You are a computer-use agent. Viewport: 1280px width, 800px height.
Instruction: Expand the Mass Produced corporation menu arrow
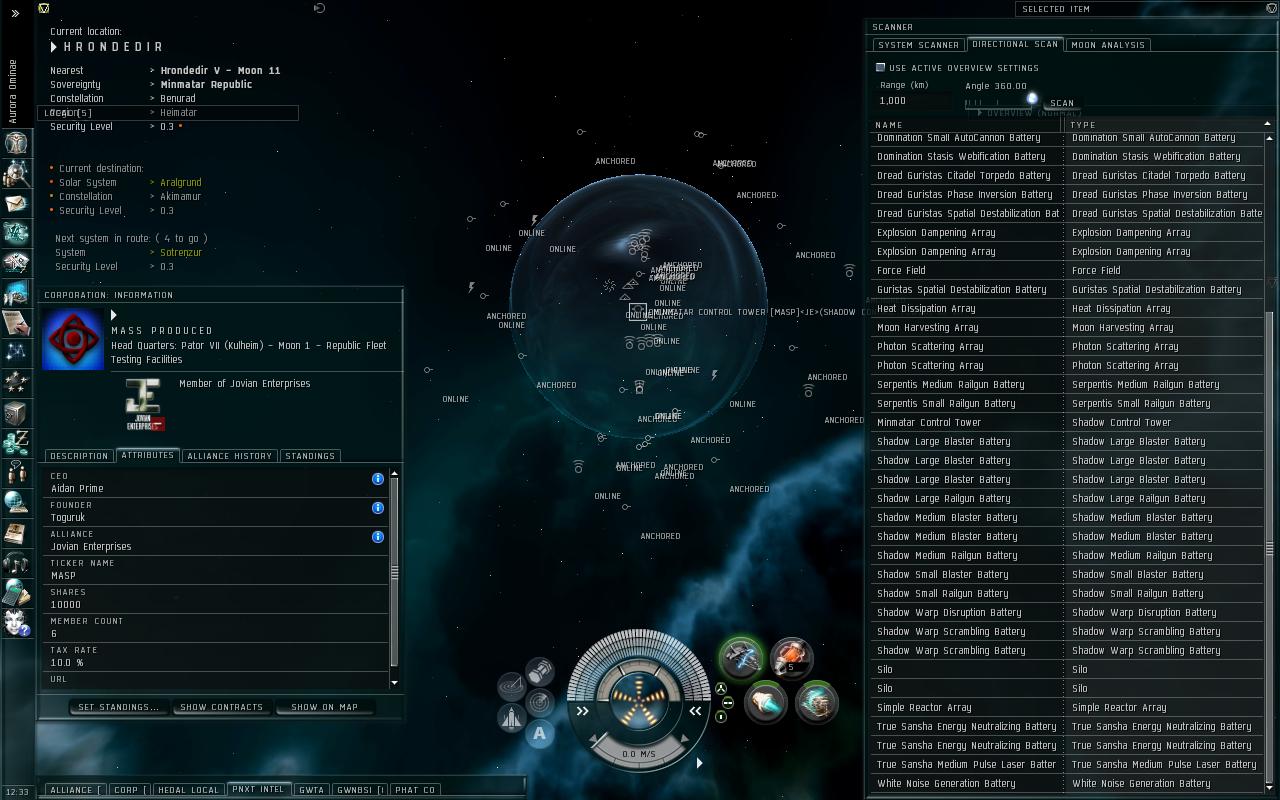114,316
